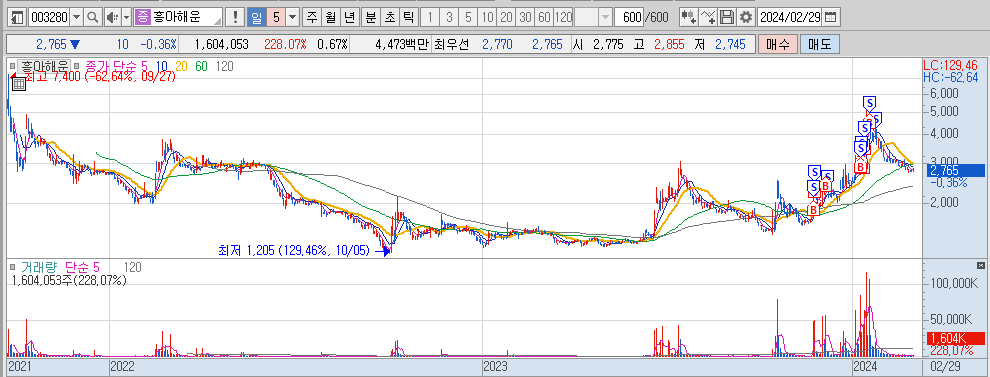Open chart settings gear icon
This screenshot has width=990, height=377.
coord(746,17)
